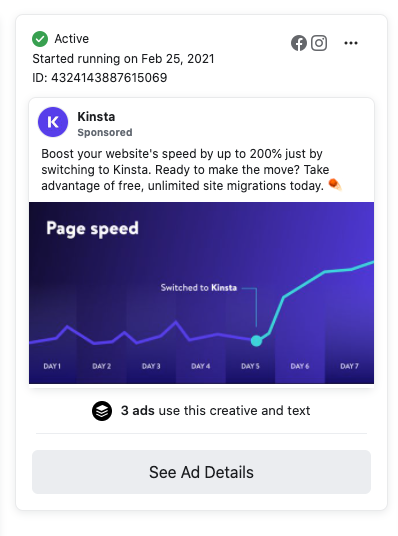Click the green Active status checkmark
Viewport: 398px width, 536px height.
tap(40, 39)
